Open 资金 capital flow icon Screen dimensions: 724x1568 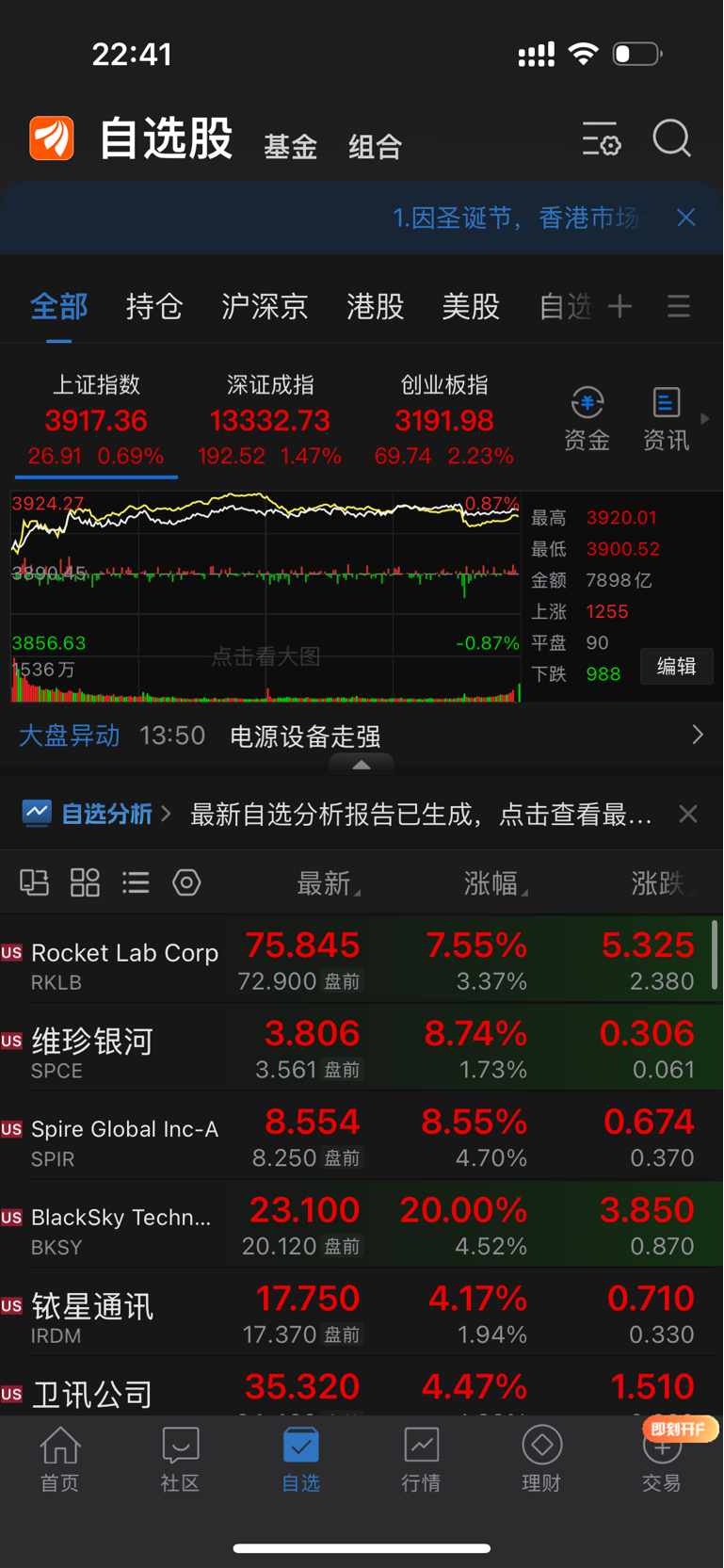coord(587,419)
